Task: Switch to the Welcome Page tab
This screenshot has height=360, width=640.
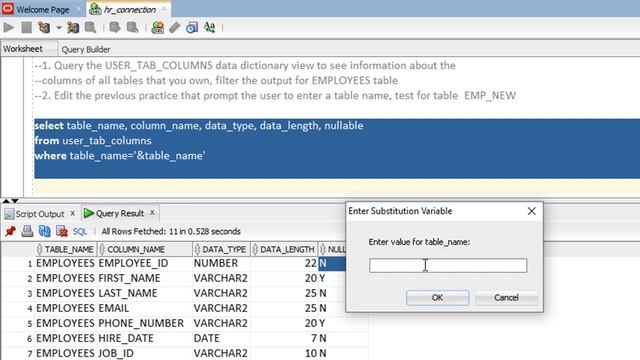Action: pyautogui.click(x=42, y=9)
